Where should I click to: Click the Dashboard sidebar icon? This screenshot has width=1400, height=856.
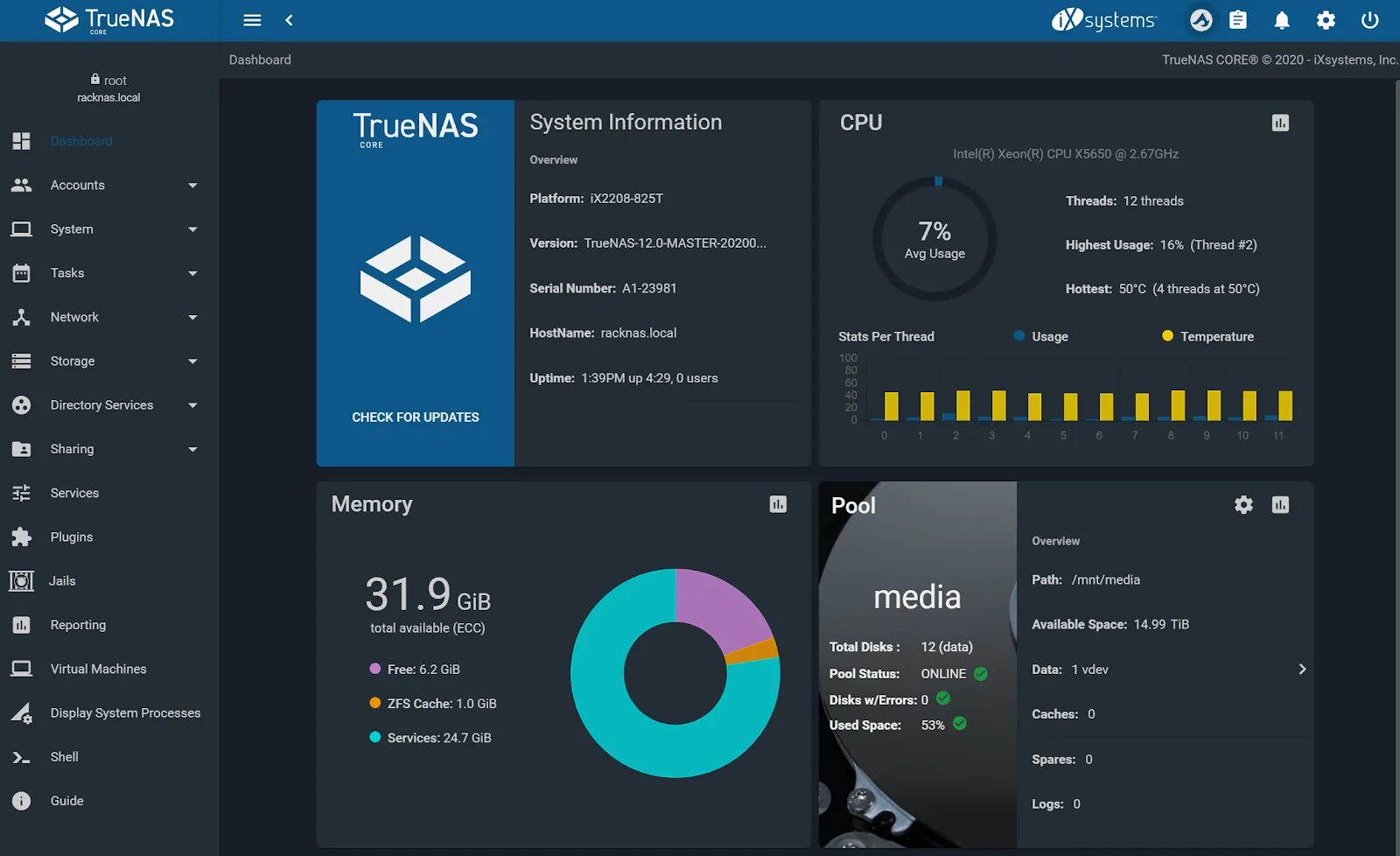point(22,141)
